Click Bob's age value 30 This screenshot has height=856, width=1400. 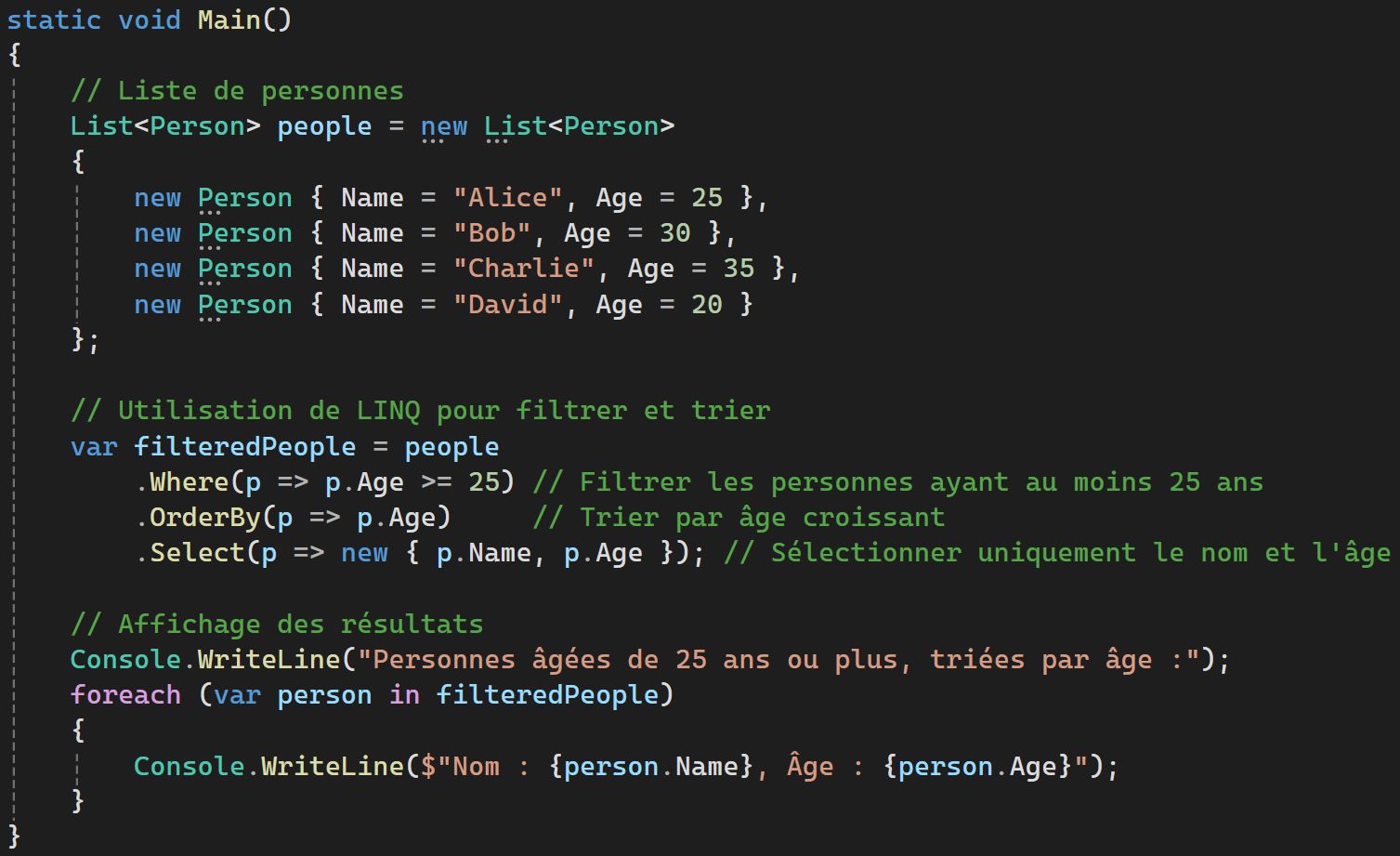pos(674,233)
